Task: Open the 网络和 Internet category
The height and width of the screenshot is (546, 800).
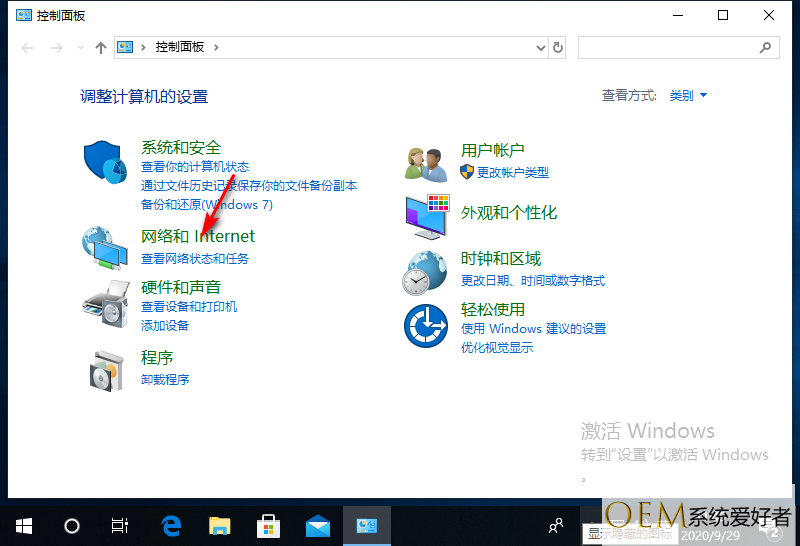Action: click(198, 237)
